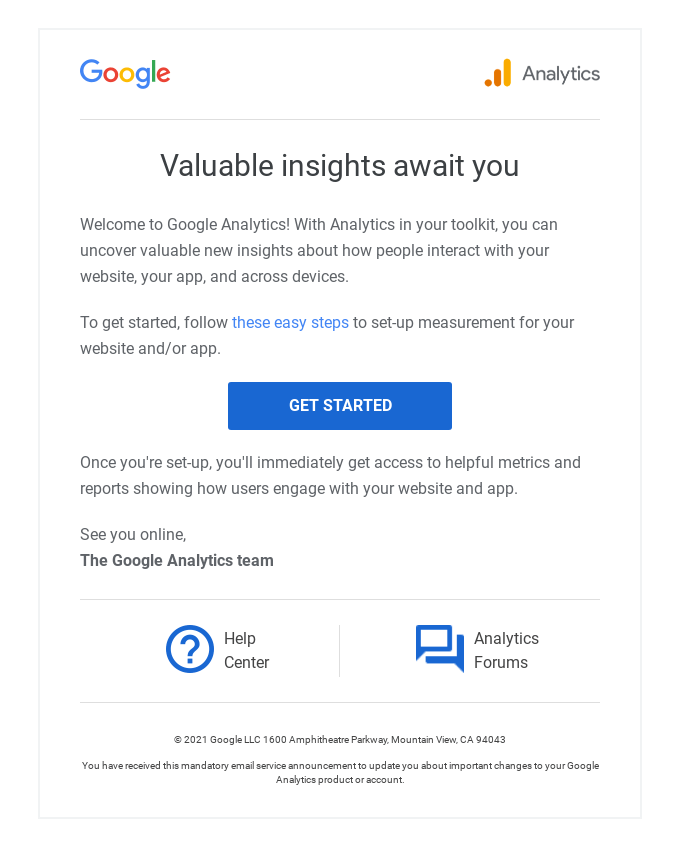The width and height of the screenshot is (680, 847).
Task: Click the 'Valuable insights await you' headline
Action: pos(339,166)
